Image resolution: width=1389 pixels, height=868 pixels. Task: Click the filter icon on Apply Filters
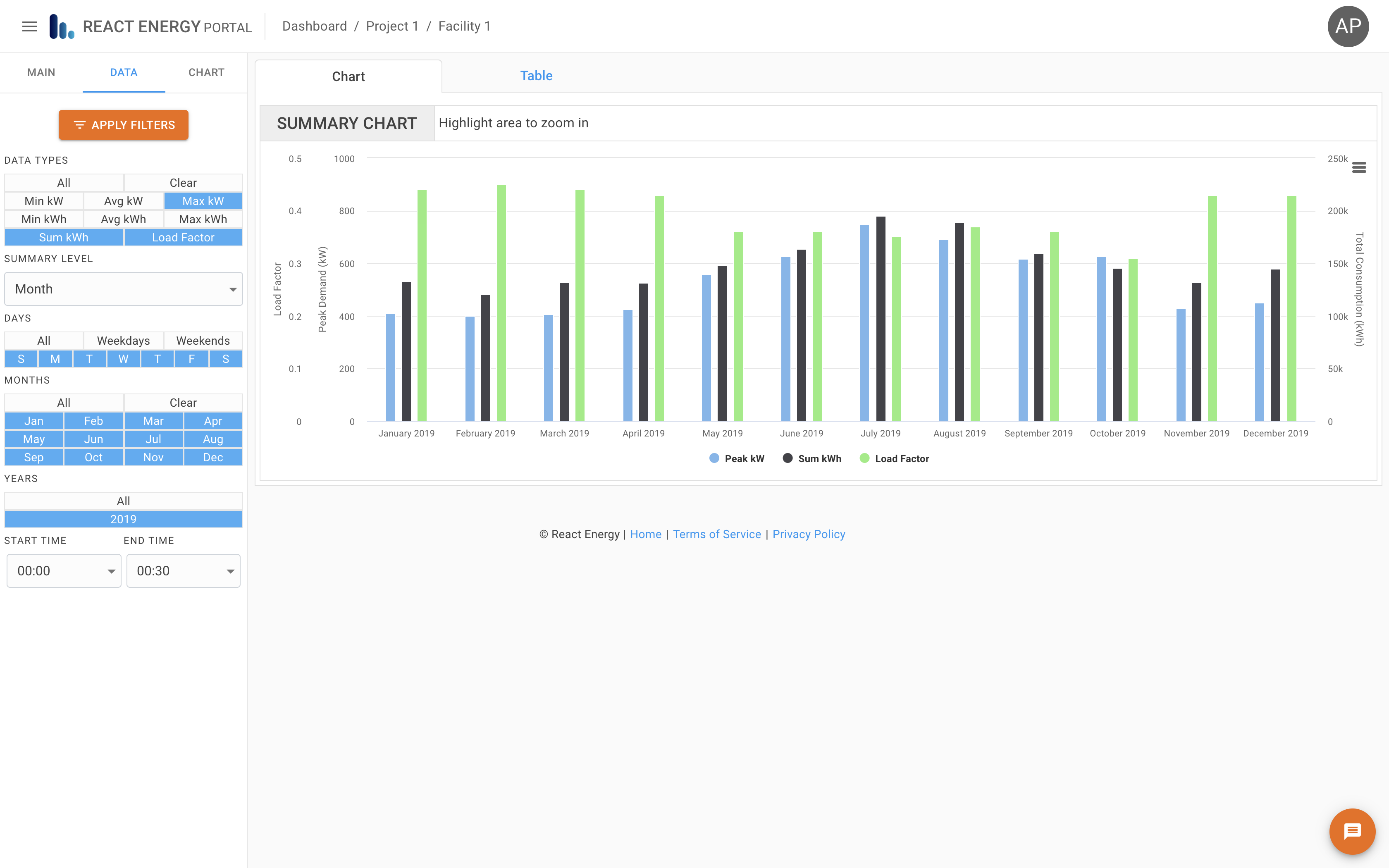coord(80,124)
